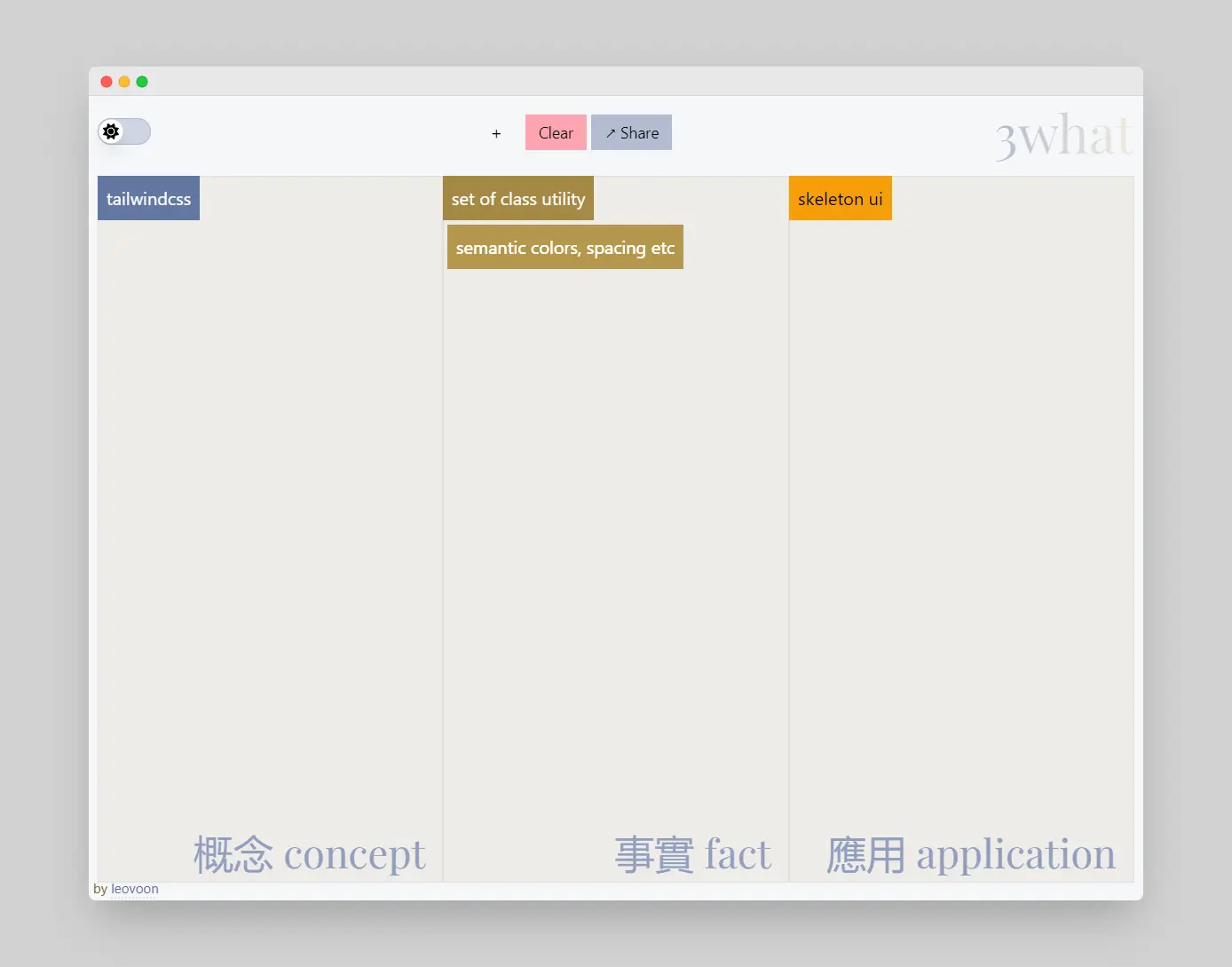Maximize the window with the green button
Viewport: 1232px width, 967px height.
click(x=142, y=82)
